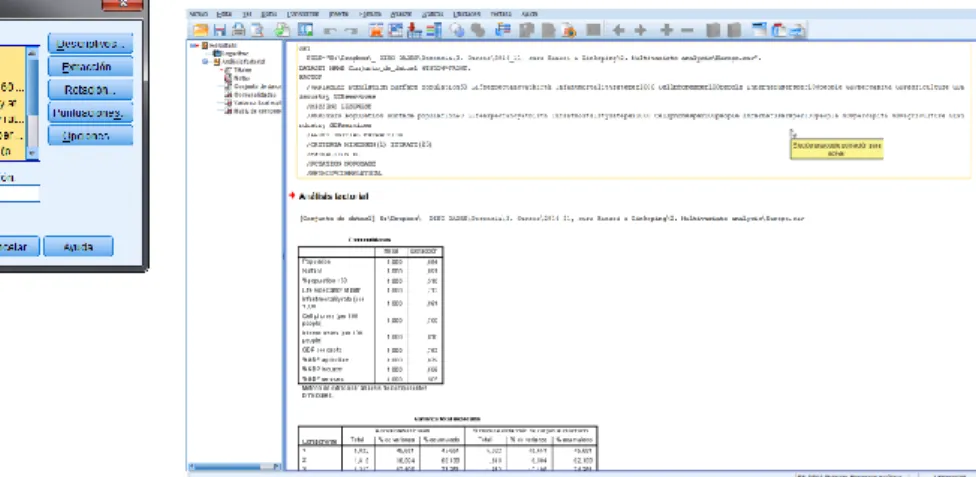
Task: Click the Insert Text toolbar icon
Action: [797, 30]
